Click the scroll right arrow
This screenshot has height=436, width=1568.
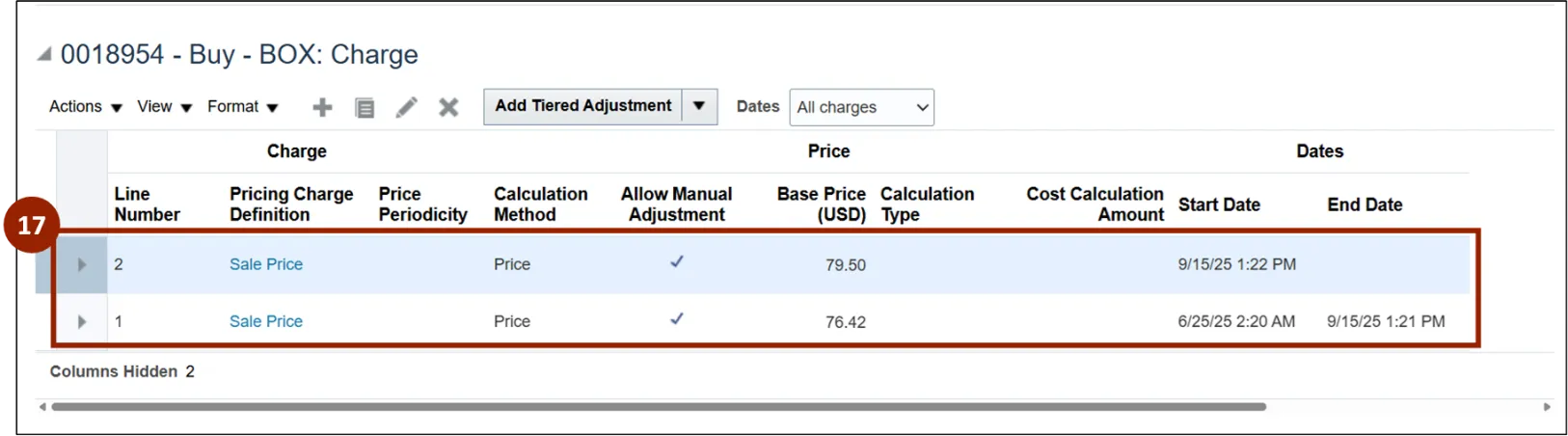click(x=1547, y=407)
